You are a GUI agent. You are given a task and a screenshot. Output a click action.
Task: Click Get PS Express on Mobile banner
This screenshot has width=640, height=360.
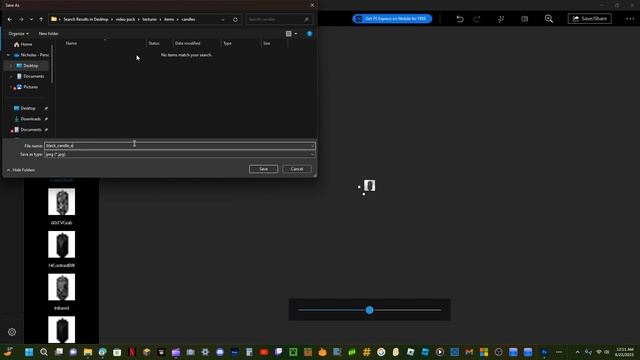(x=392, y=19)
